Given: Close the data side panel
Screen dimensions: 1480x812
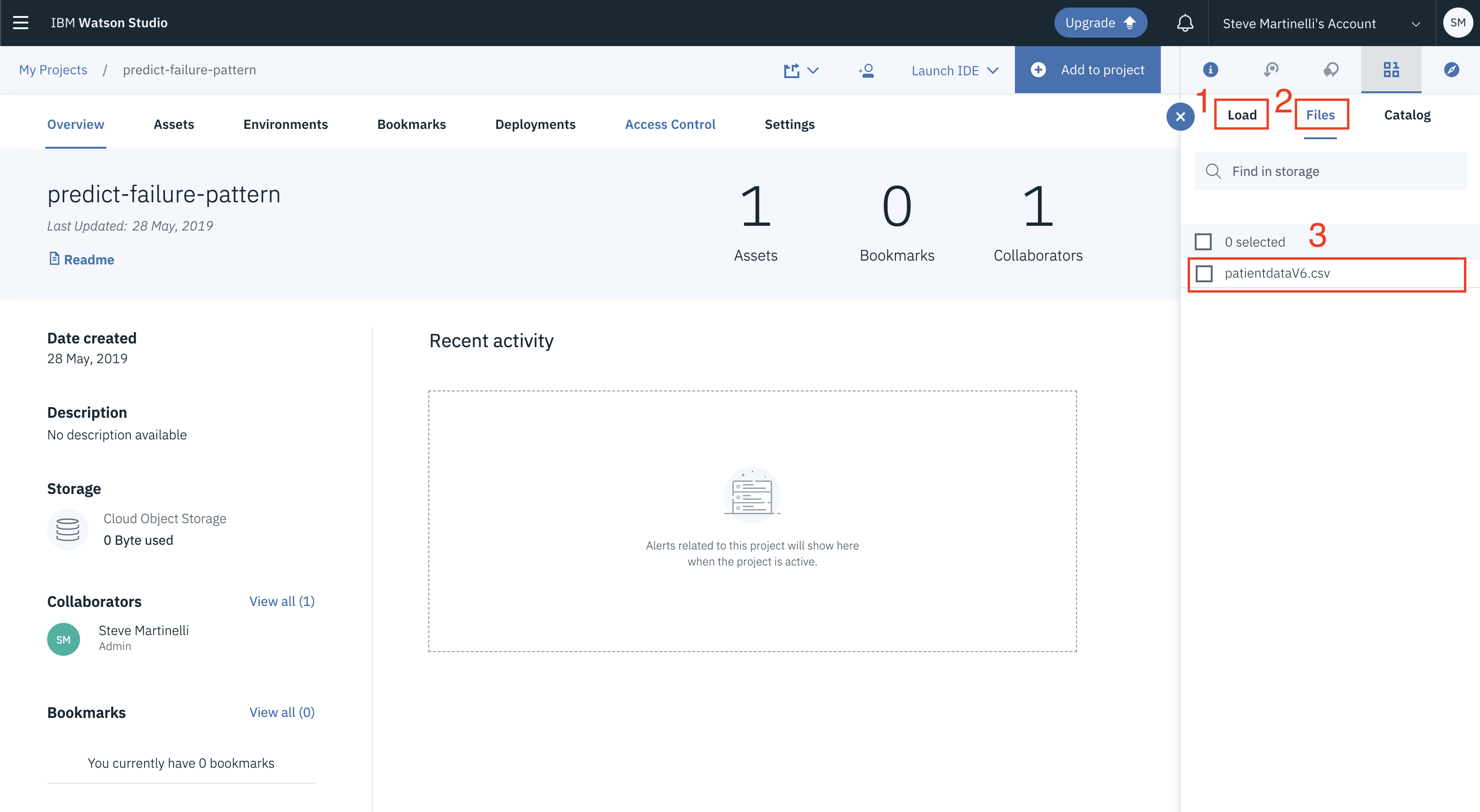Looking at the screenshot, I should pyautogui.click(x=1180, y=117).
